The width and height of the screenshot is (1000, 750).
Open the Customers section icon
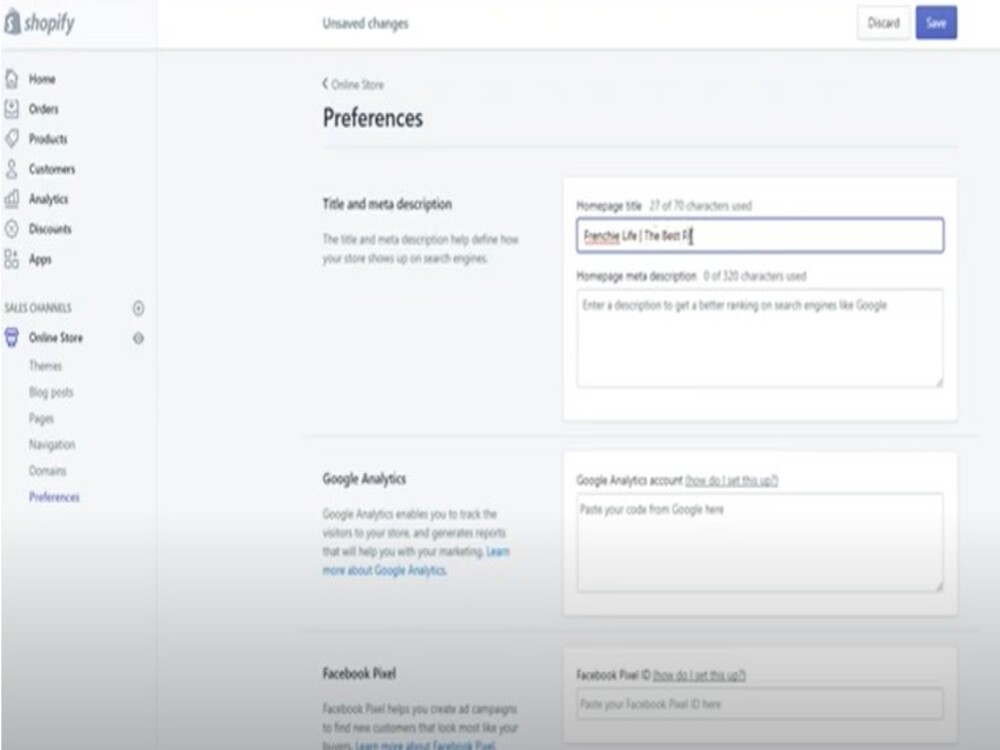12,169
